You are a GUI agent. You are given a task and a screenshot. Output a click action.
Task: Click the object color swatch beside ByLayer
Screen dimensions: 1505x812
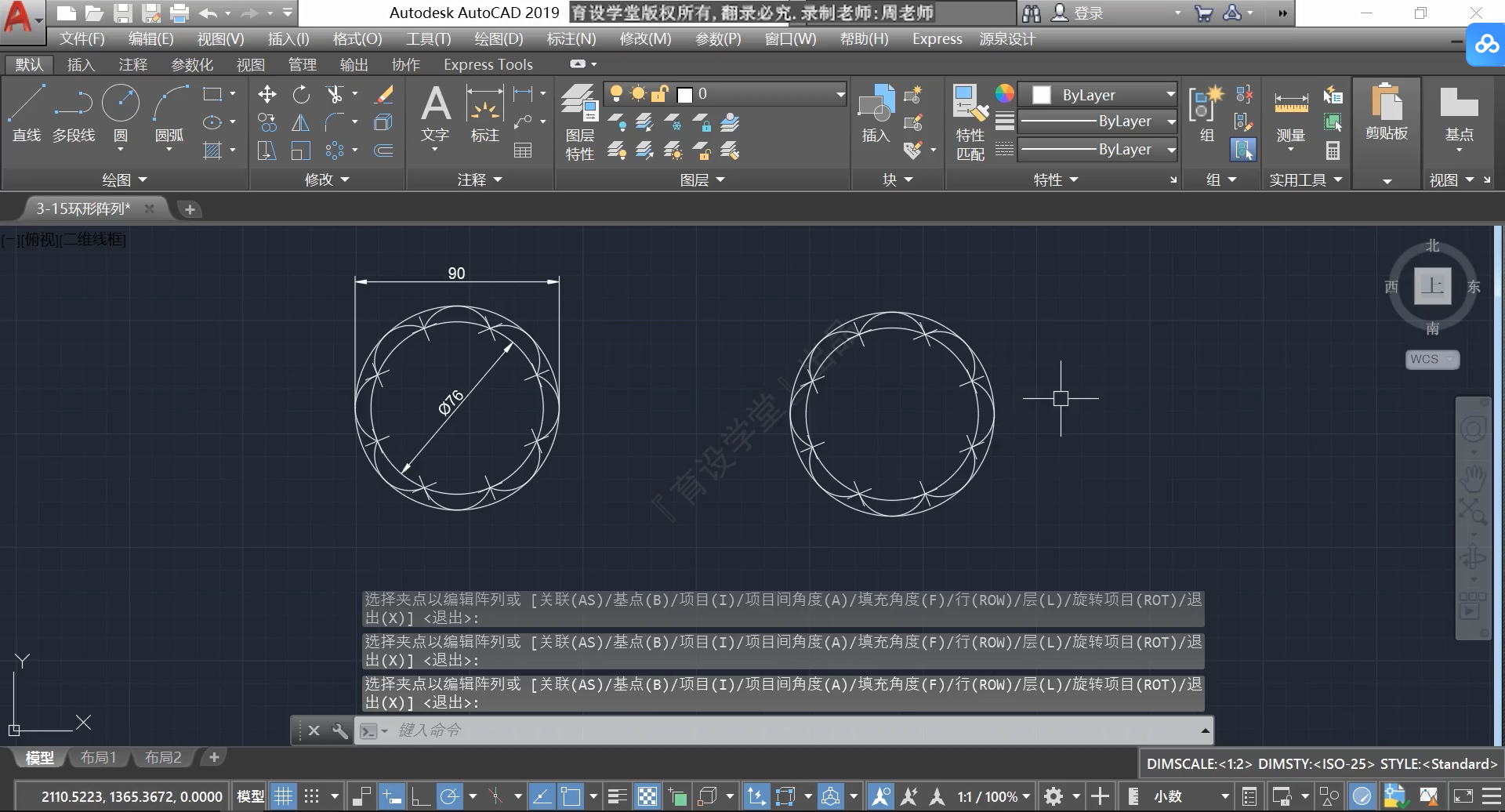pyautogui.click(x=1042, y=95)
